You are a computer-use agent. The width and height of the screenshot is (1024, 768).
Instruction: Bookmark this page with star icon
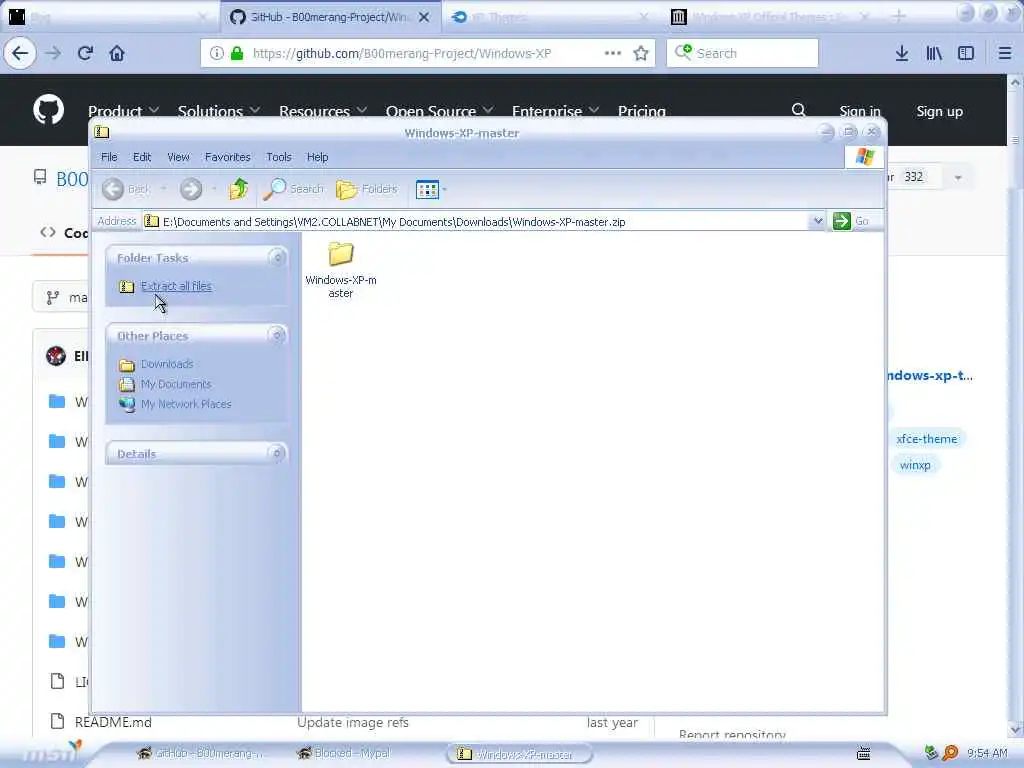coord(641,53)
